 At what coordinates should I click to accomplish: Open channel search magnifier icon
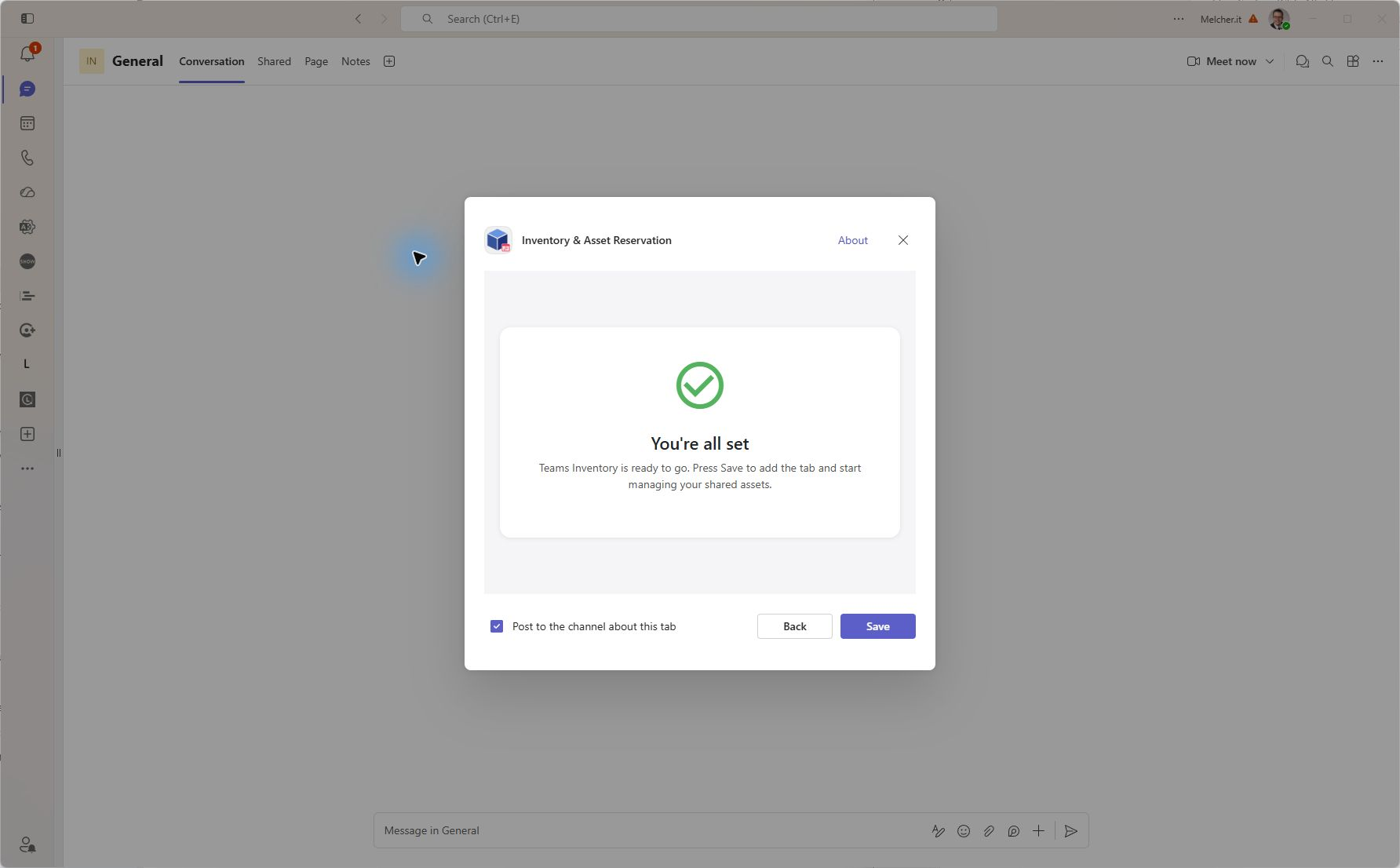click(1328, 61)
